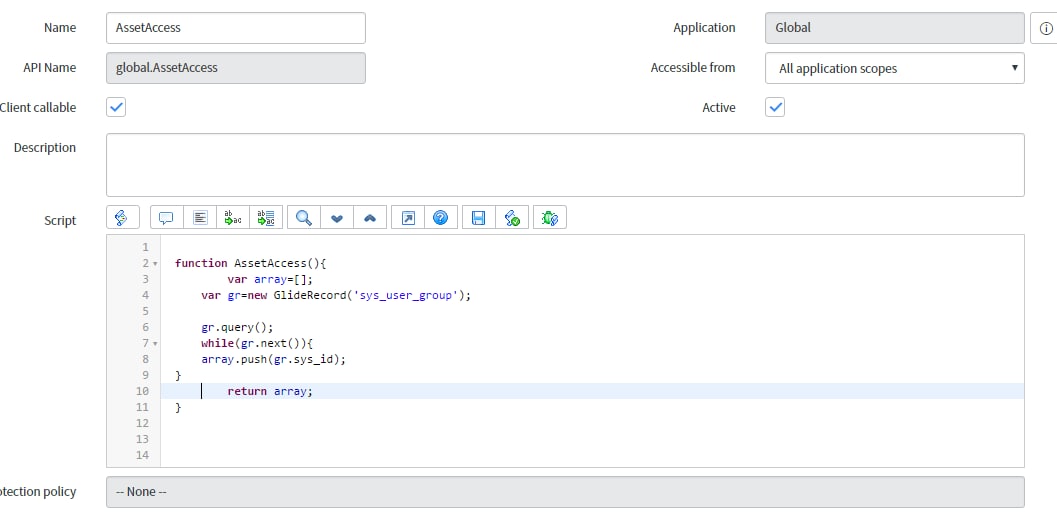The height and width of the screenshot is (531, 1057).
Task: Open the script debugger bug icon
Action: 549,218
